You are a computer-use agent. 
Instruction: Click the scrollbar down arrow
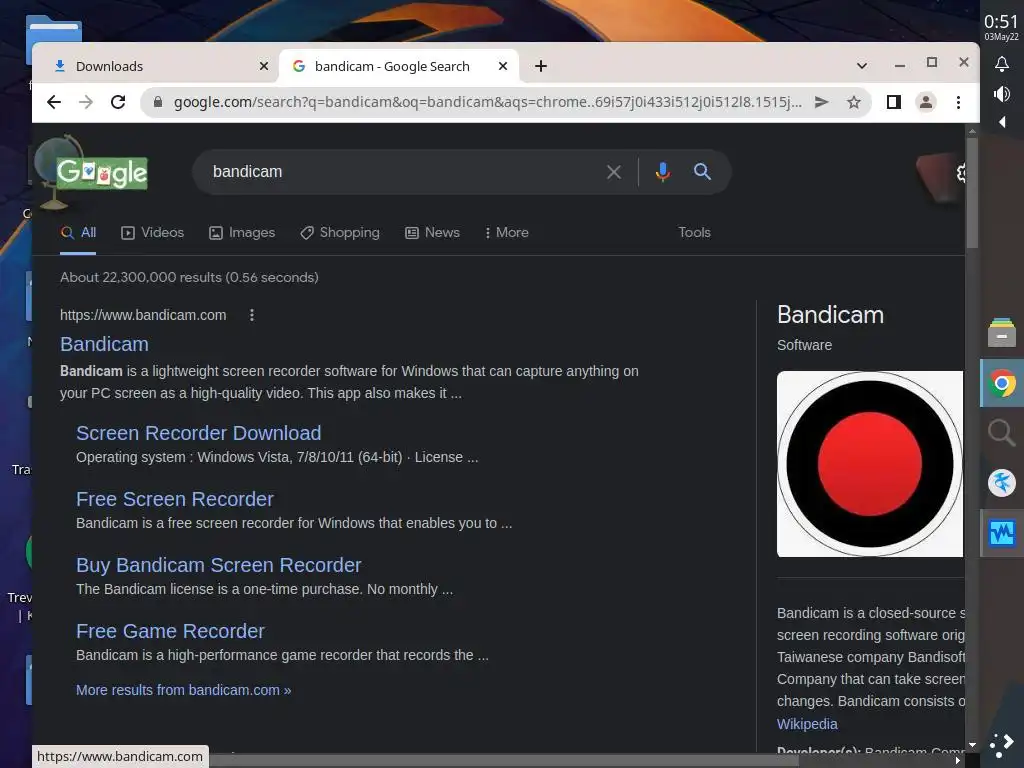tap(972, 744)
